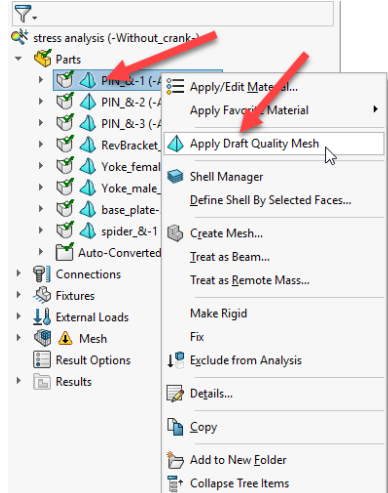
Task: Expand the Connections node
Action: 19,274
